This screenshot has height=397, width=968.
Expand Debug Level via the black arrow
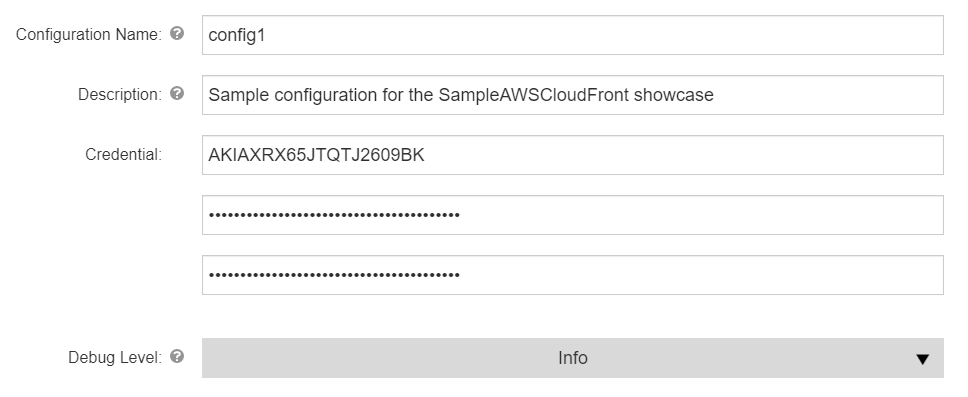click(x=922, y=359)
